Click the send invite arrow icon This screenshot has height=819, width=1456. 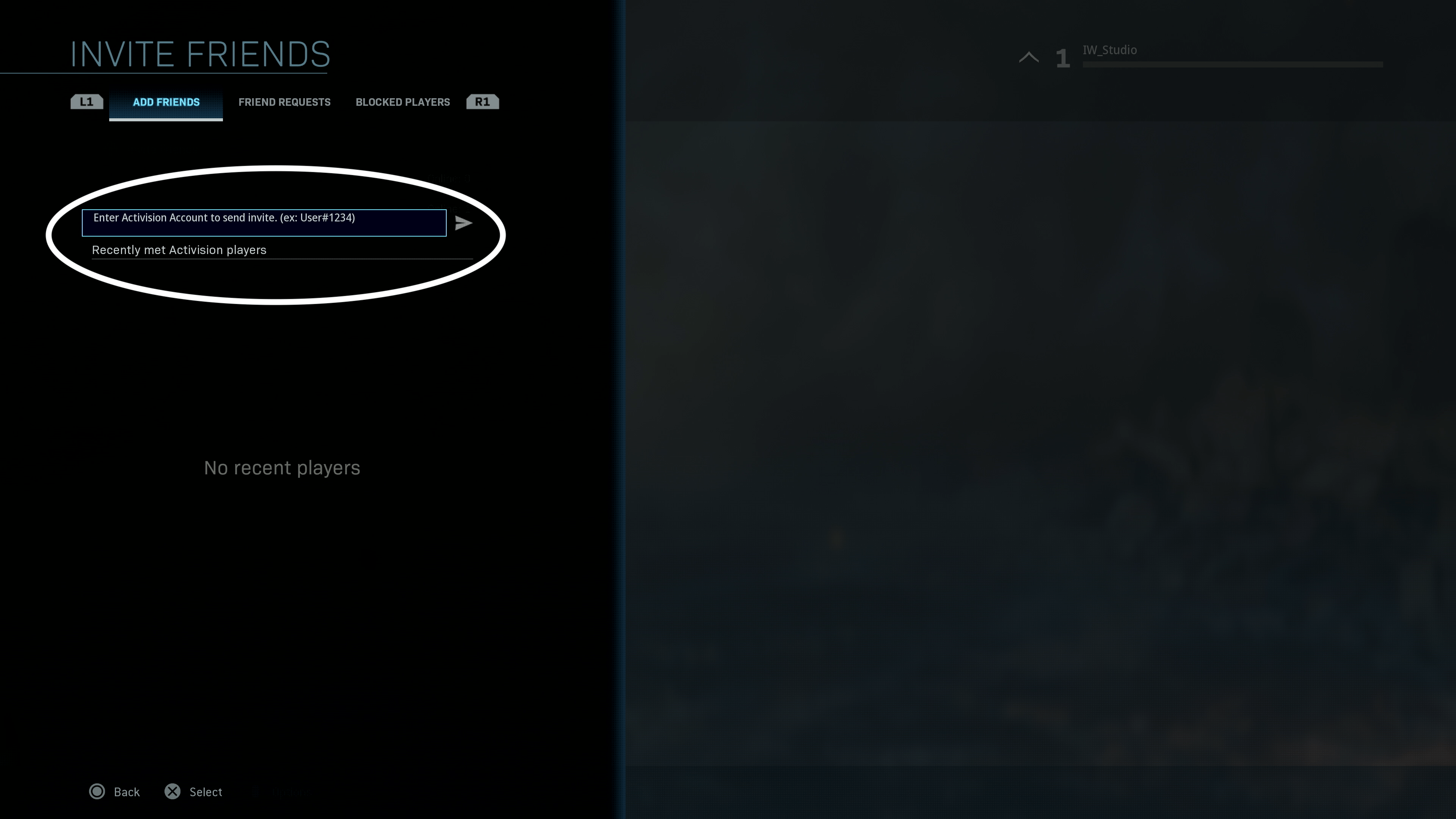point(463,222)
